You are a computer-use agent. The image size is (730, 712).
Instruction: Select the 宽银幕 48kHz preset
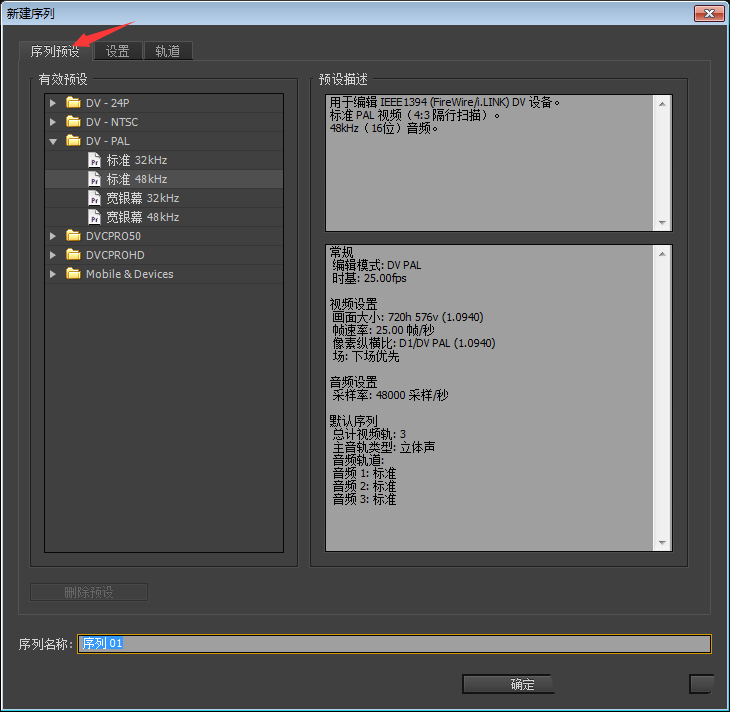tap(143, 217)
